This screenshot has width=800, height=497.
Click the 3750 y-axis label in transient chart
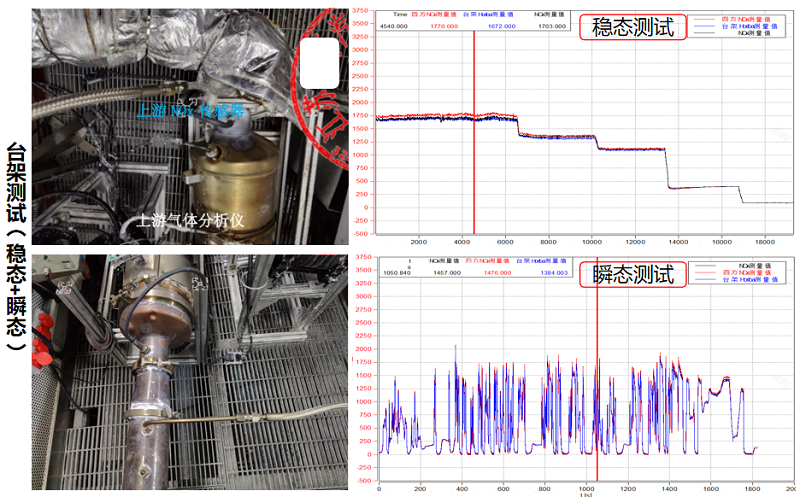click(x=365, y=256)
